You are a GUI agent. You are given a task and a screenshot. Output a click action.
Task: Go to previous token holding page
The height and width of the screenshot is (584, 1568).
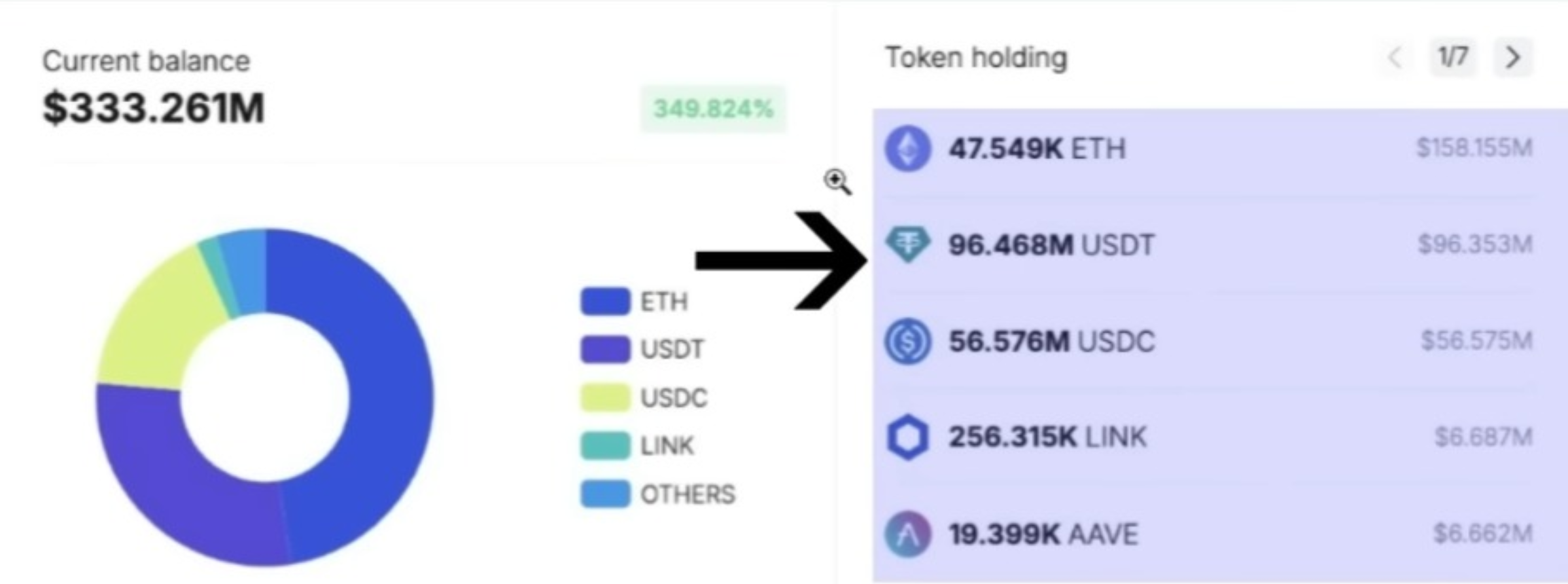(1395, 58)
